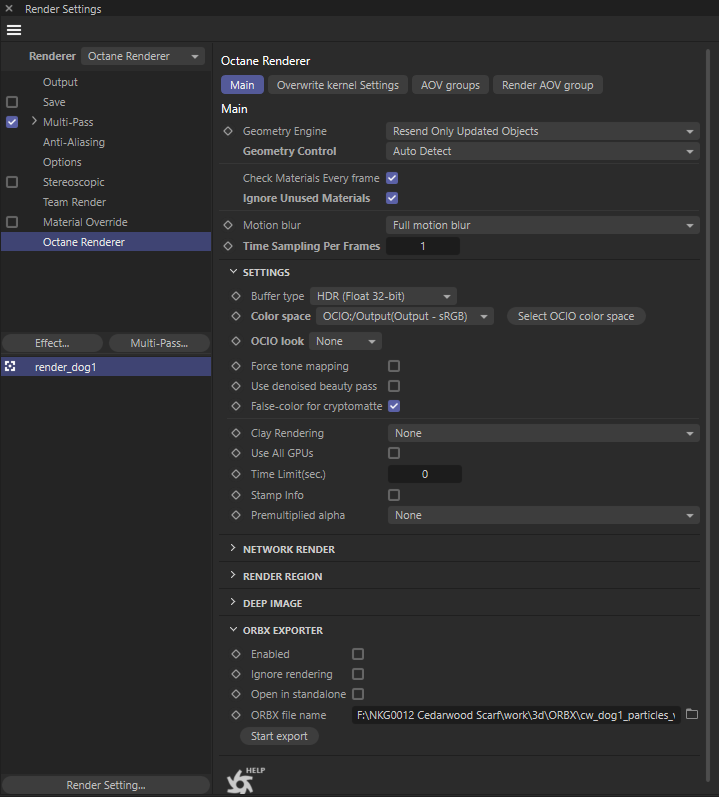Click keyframe diamond next to Motion blur
This screenshot has width=719, height=797.
point(229,226)
